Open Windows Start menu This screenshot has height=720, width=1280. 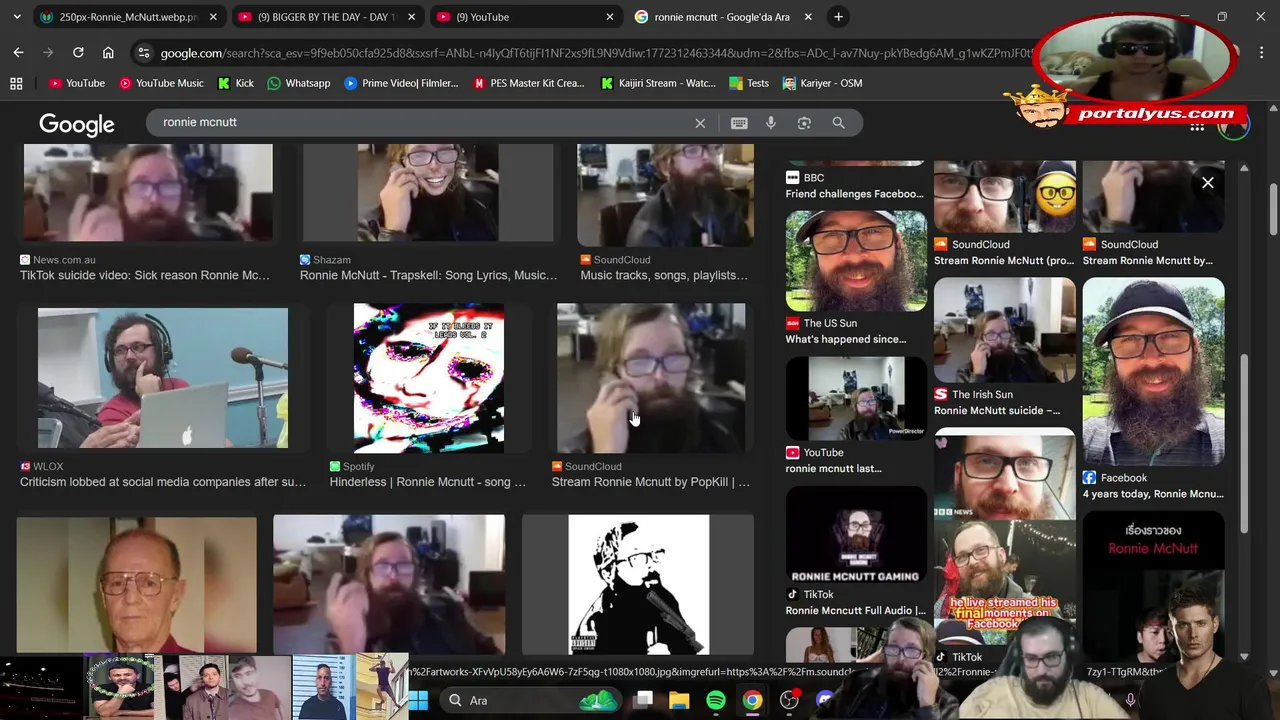(x=418, y=700)
